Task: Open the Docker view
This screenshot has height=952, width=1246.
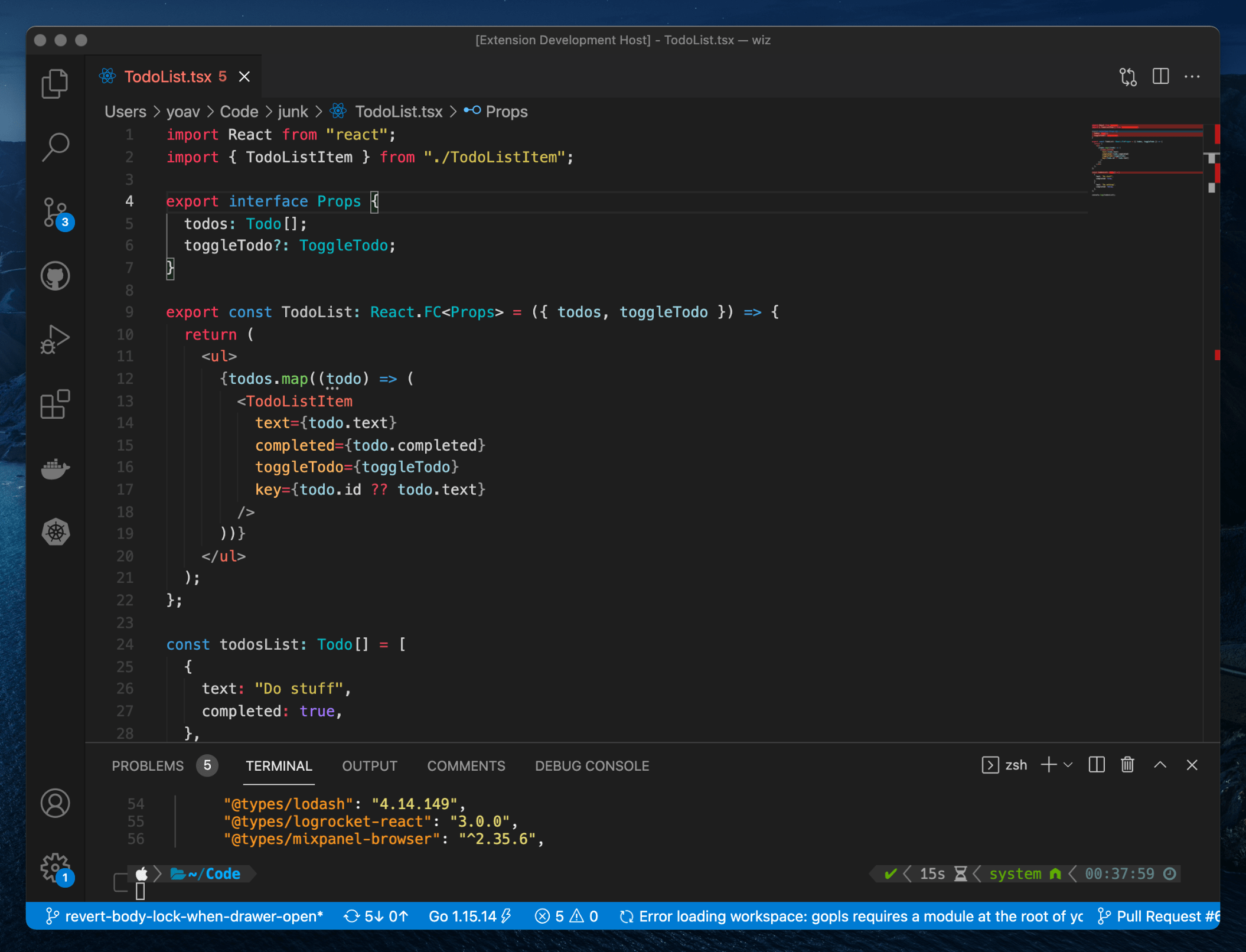Action: (x=55, y=468)
